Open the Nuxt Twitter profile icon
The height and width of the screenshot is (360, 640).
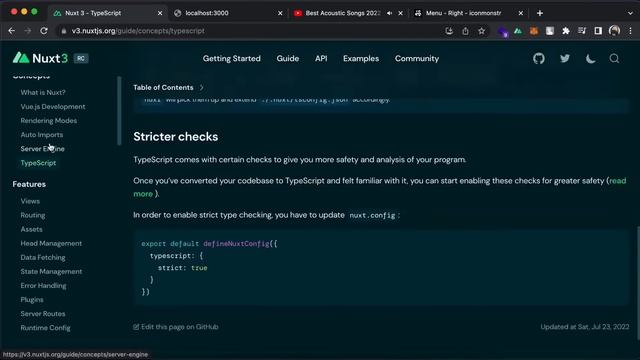click(x=565, y=58)
